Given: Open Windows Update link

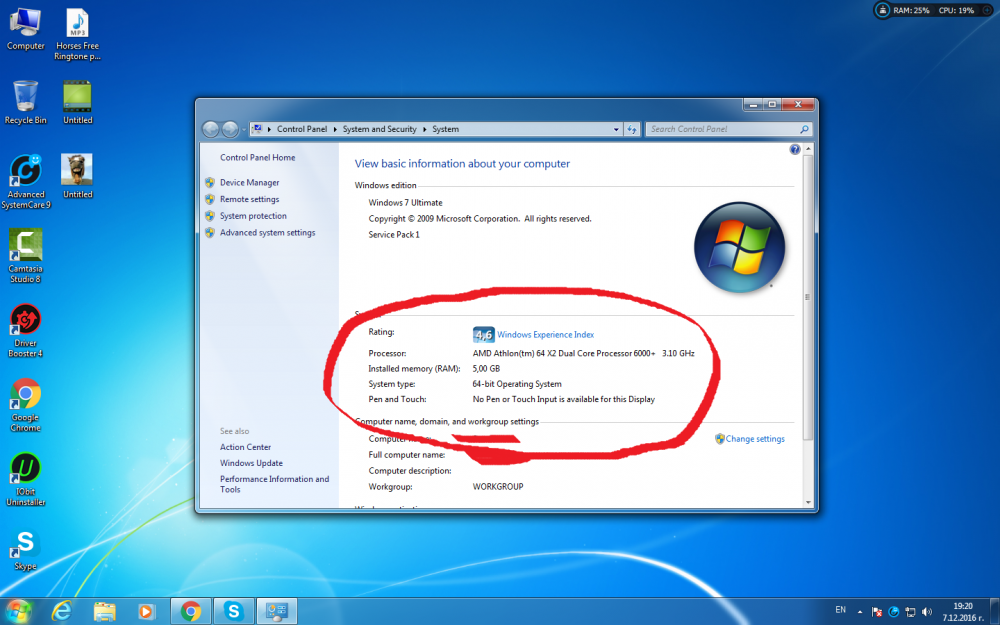Looking at the screenshot, I should click(251, 463).
